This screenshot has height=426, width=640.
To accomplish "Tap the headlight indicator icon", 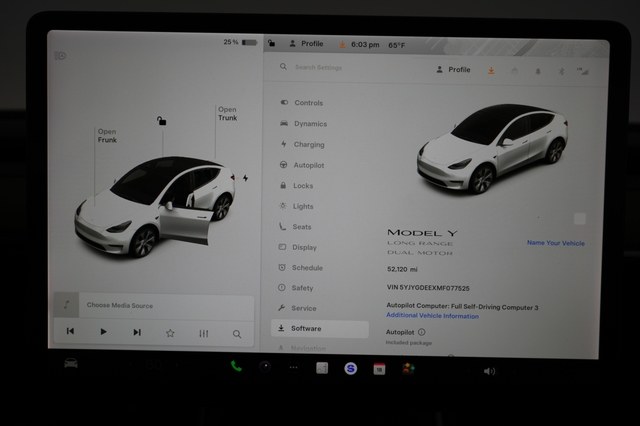I will point(60,55).
